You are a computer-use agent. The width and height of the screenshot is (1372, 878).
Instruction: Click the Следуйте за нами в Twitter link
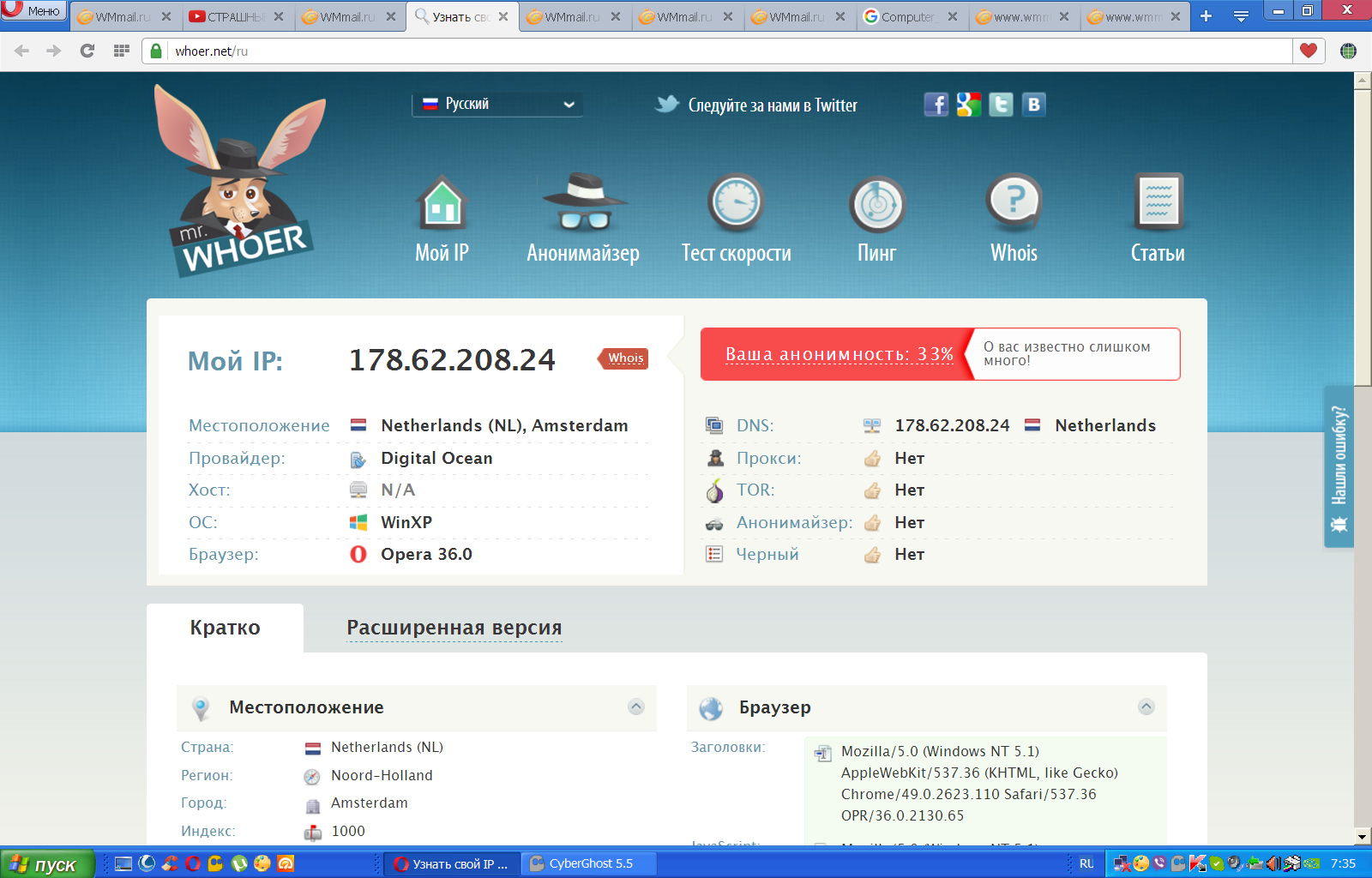773,105
